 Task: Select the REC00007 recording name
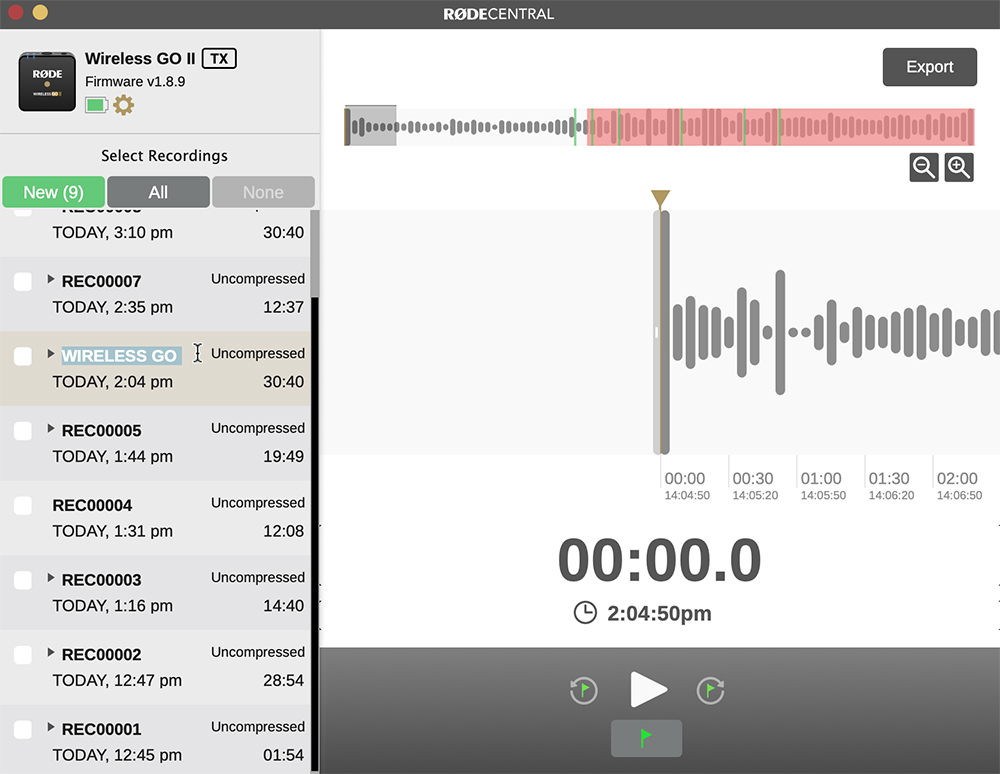coord(101,282)
